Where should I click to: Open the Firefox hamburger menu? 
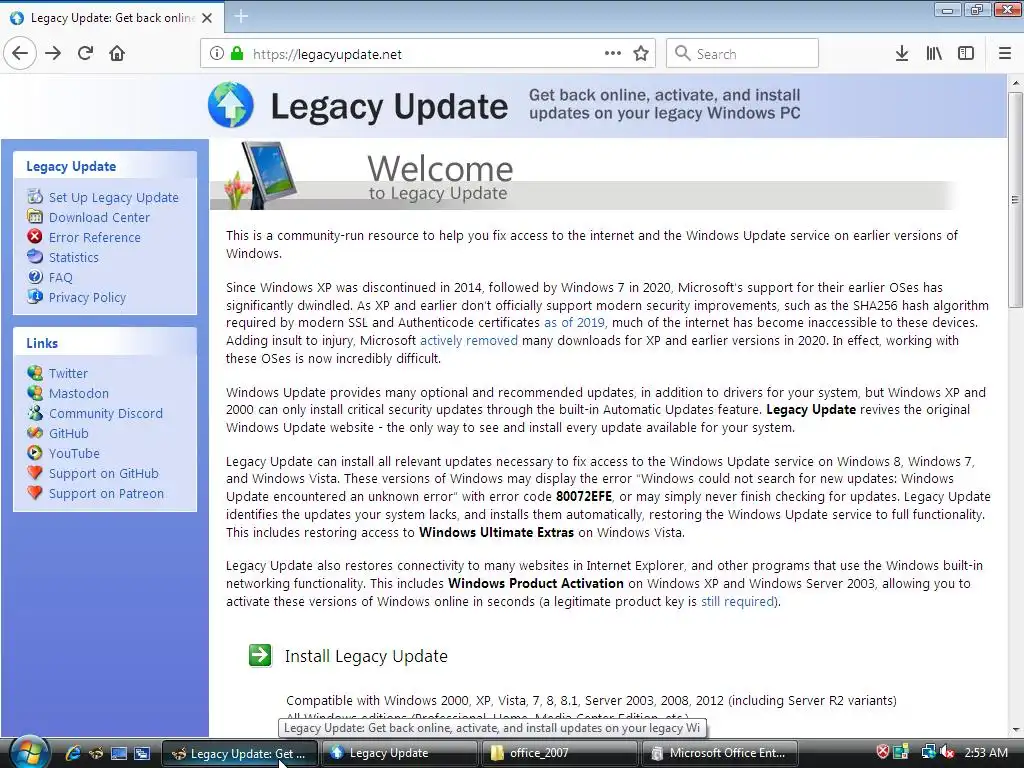coord(1005,54)
